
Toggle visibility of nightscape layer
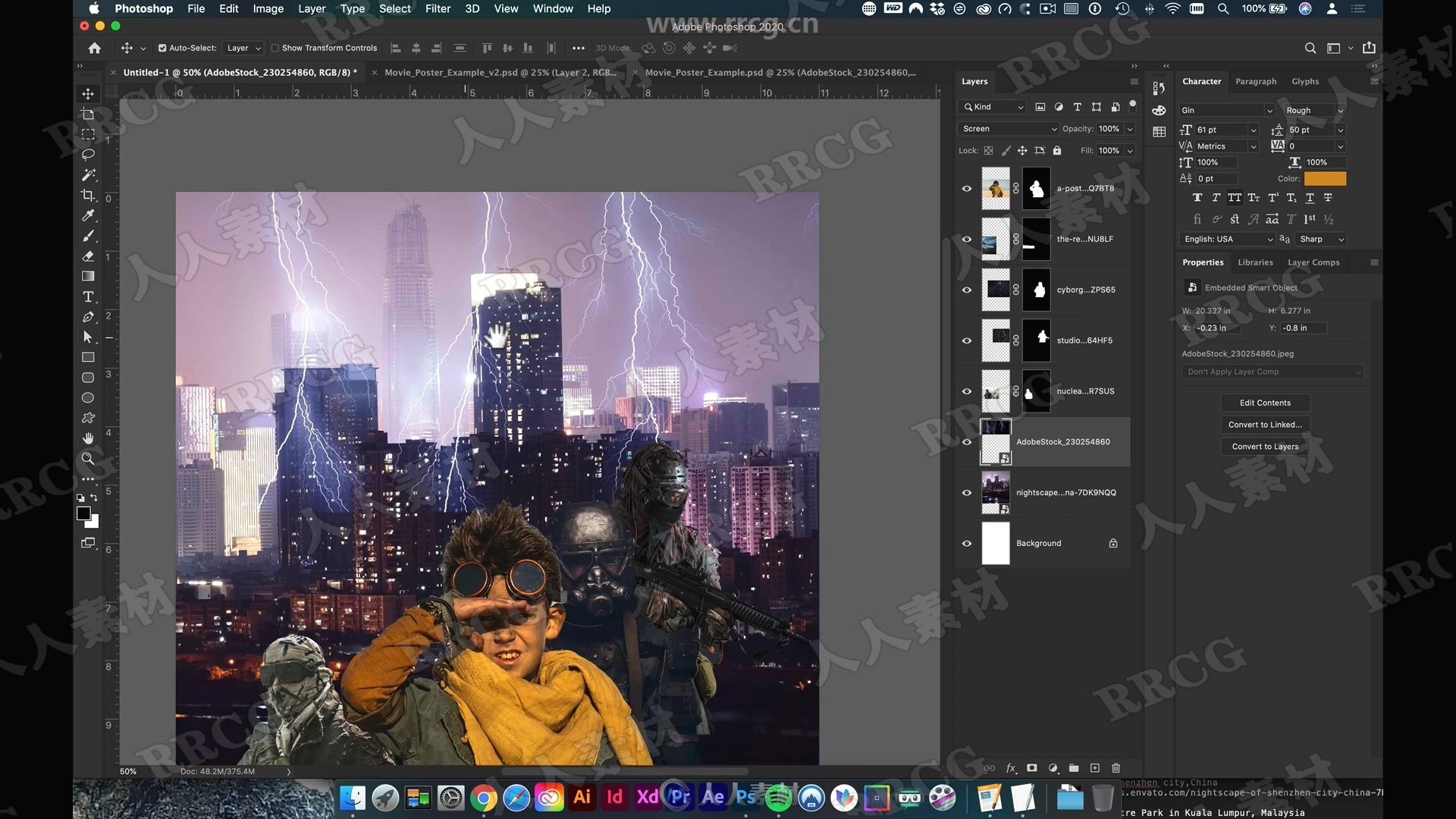tap(967, 492)
